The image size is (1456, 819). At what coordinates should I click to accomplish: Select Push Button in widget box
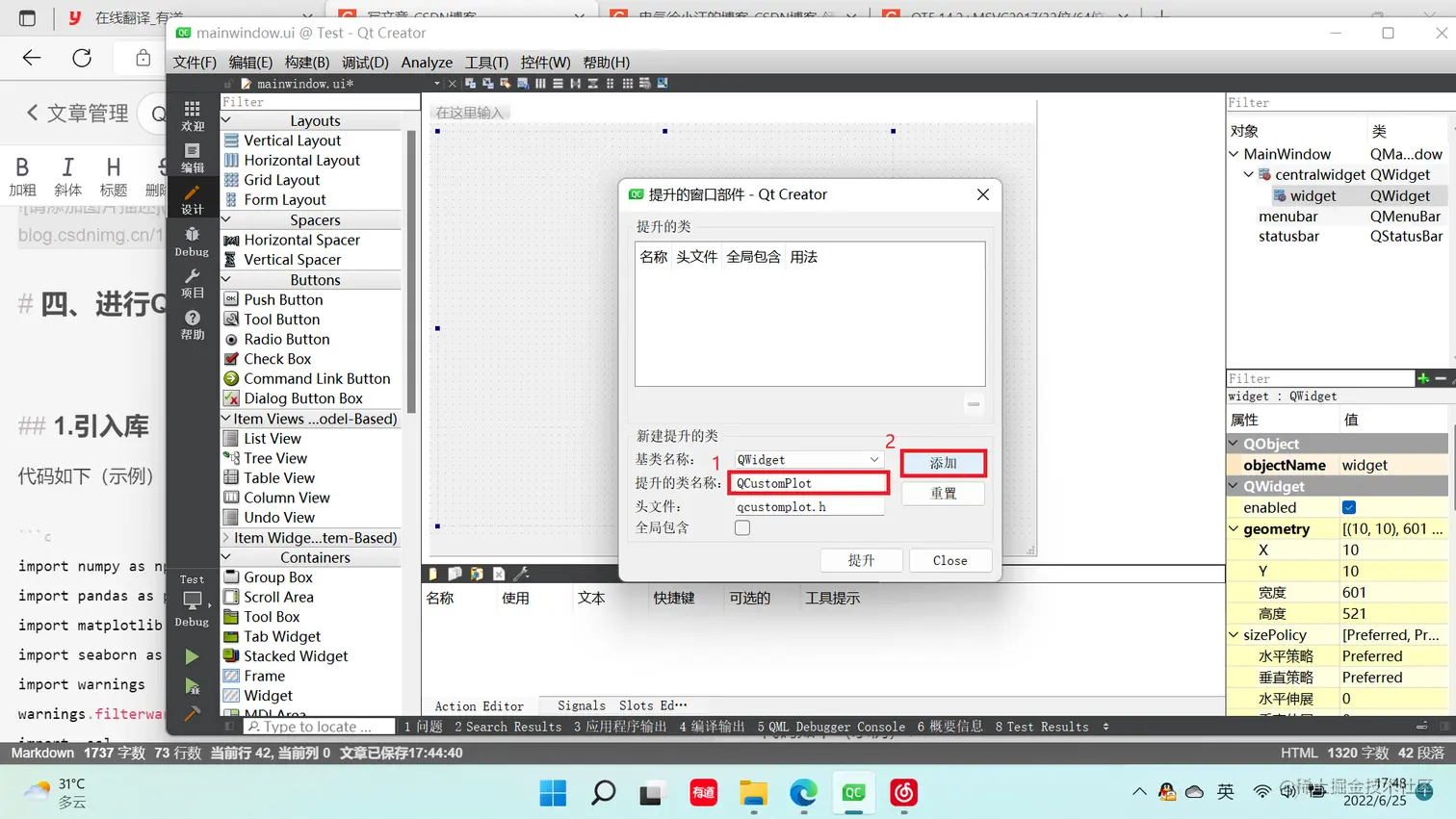click(283, 299)
